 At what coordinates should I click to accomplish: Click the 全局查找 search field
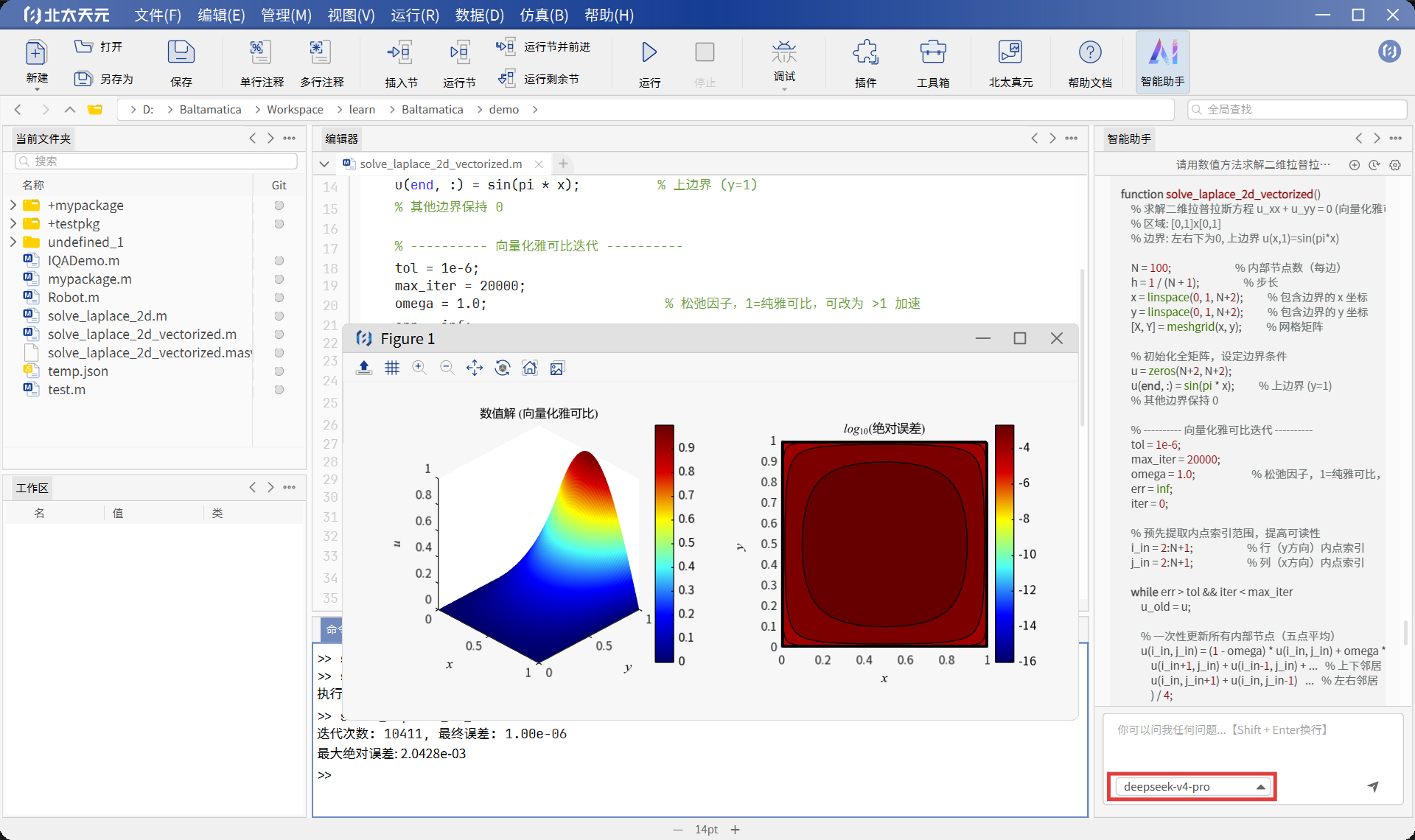pos(1297,109)
